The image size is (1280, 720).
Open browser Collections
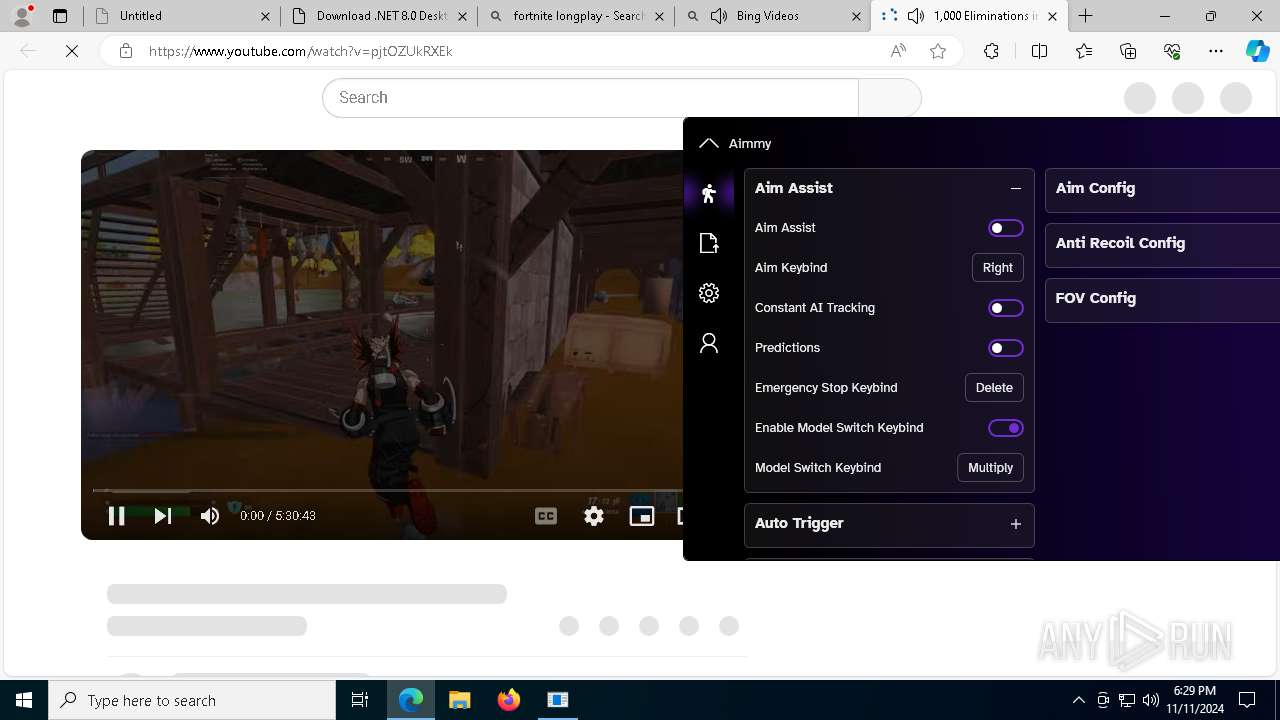pyautogui.click(x=1128, y=51)
